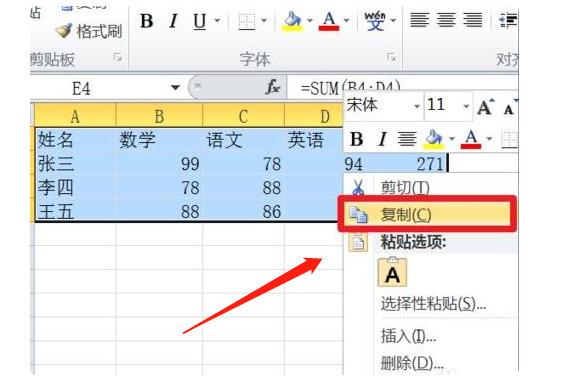This screenshot has height=387, width=574.
Task: Click the center alignment icon in ribbon
Action: pos(446,20)
